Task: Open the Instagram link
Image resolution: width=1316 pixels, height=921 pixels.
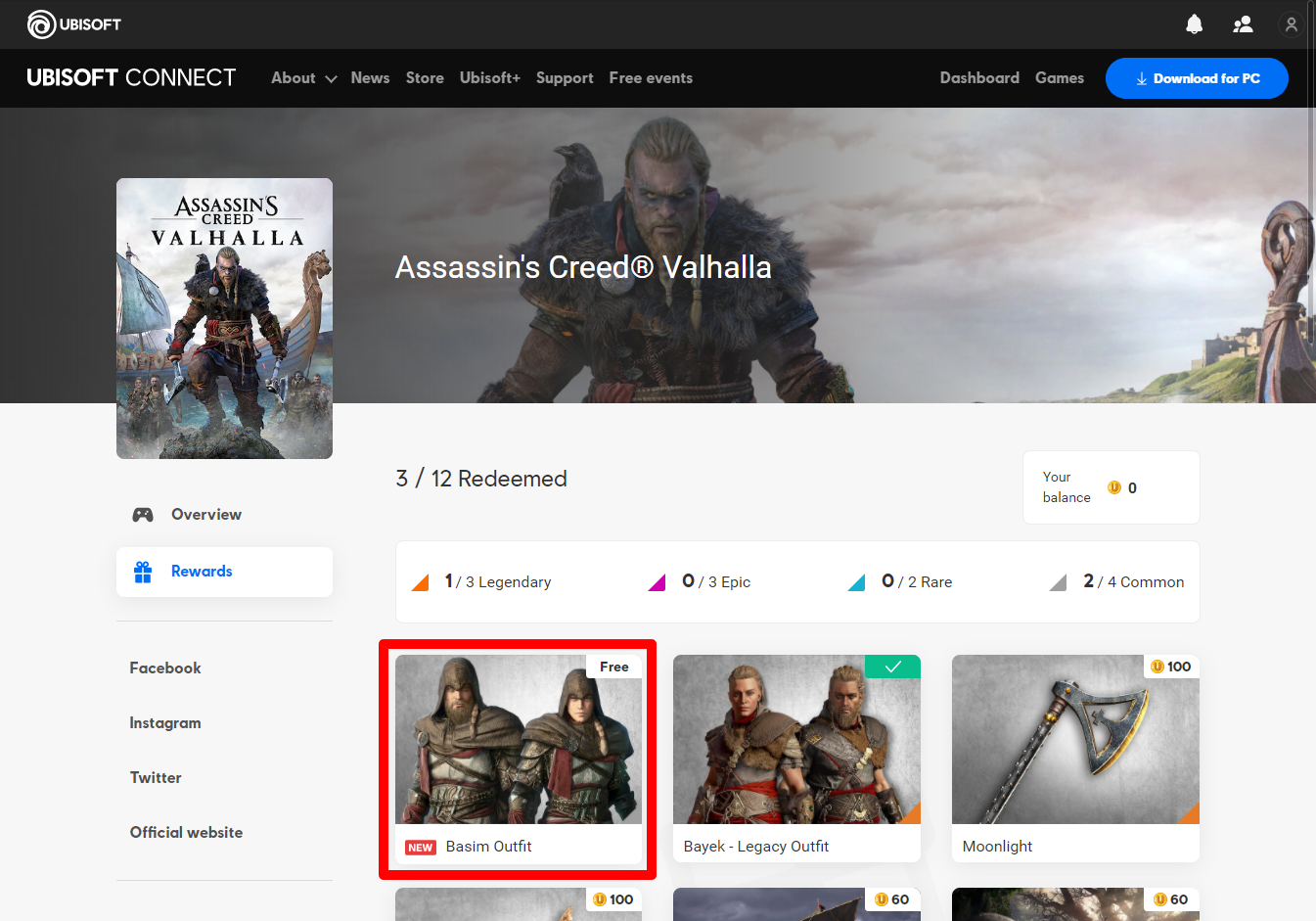Action: 165,723
